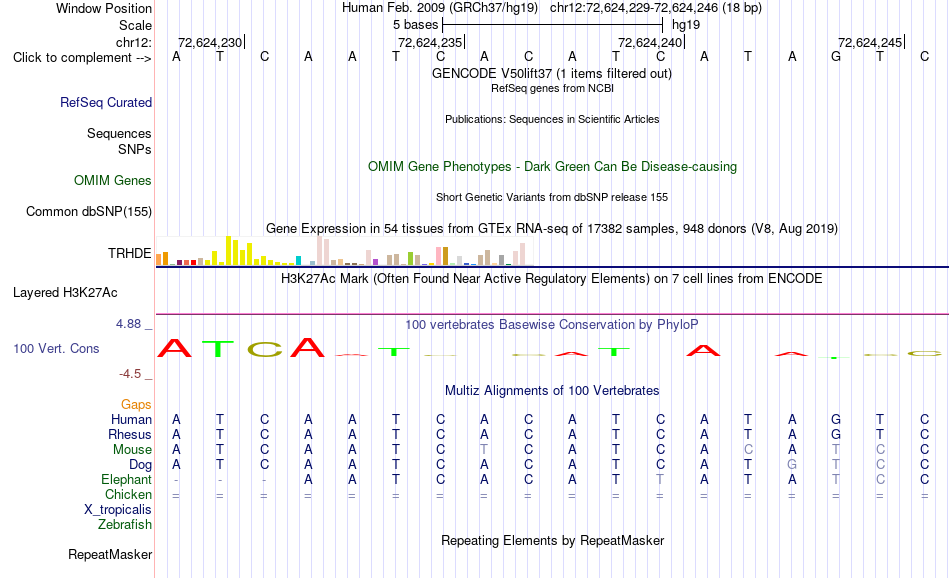This screenshot has width=950, height=578.
Task: Click the 'chr12:72,624,229-72,624,246 (18 bp)' range text
Action: [x=656, y=8]
